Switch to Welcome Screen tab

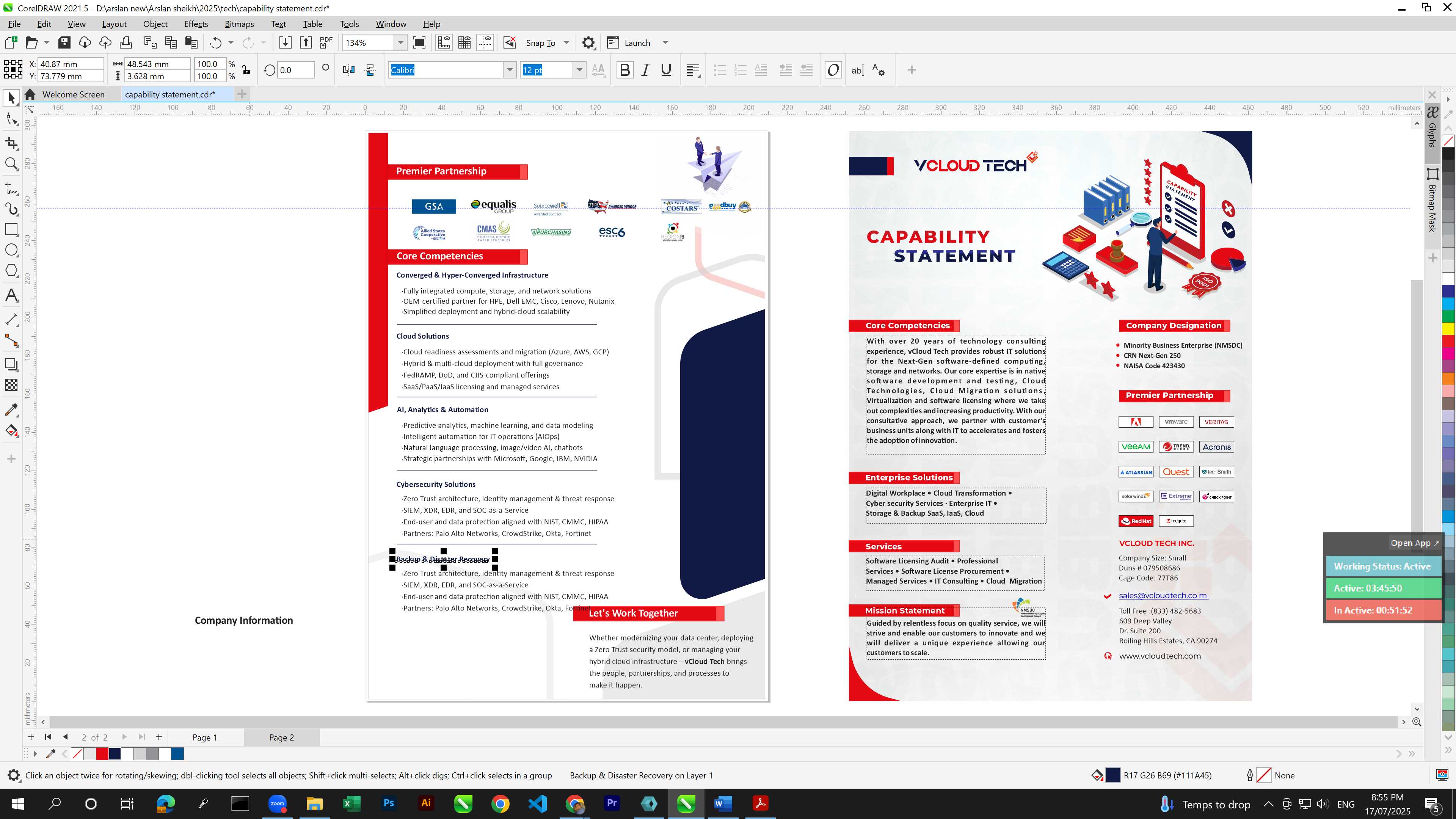coord(73,94)
